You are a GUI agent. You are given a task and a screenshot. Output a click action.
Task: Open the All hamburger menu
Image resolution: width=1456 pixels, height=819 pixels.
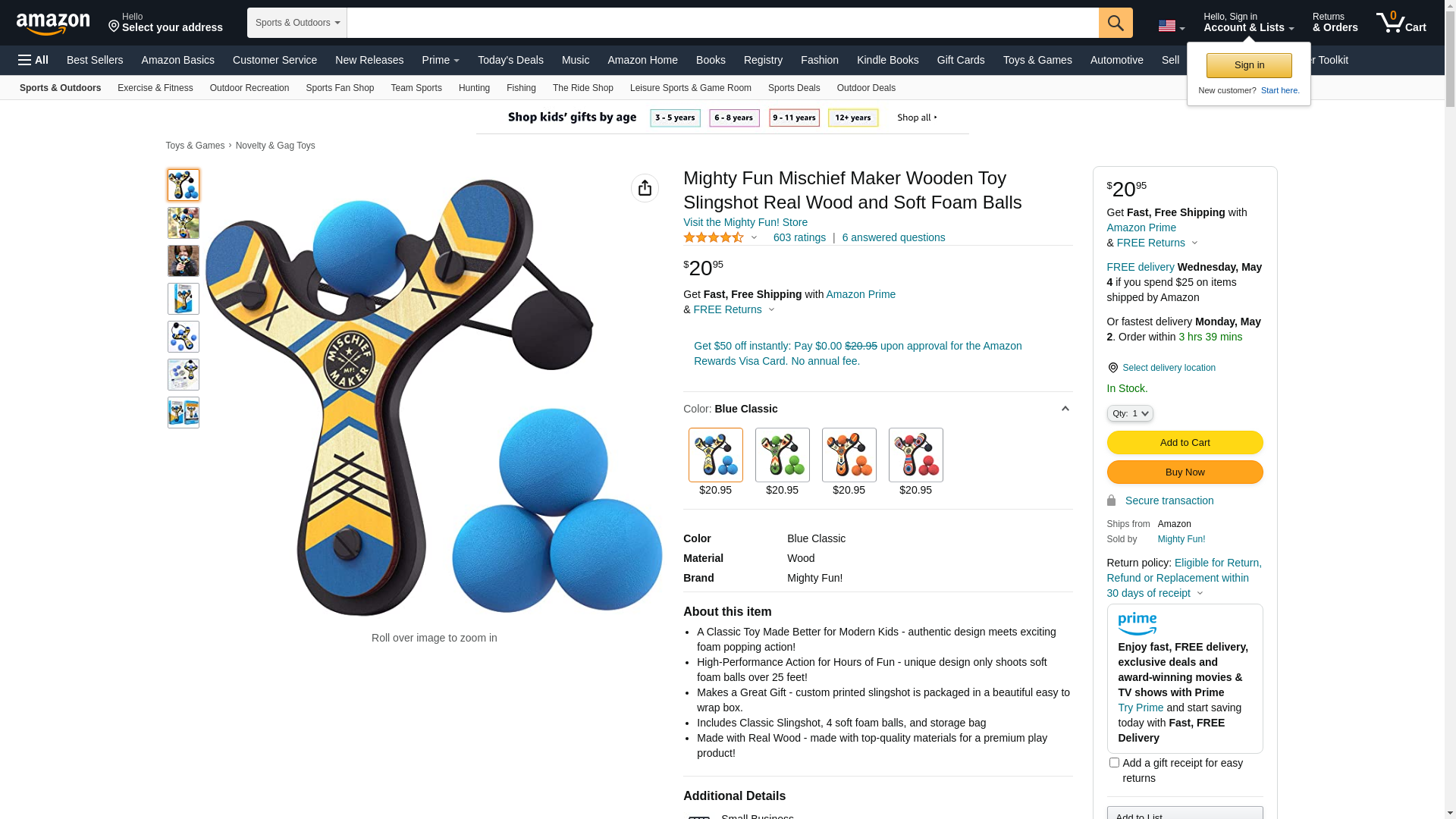(33, 60)
